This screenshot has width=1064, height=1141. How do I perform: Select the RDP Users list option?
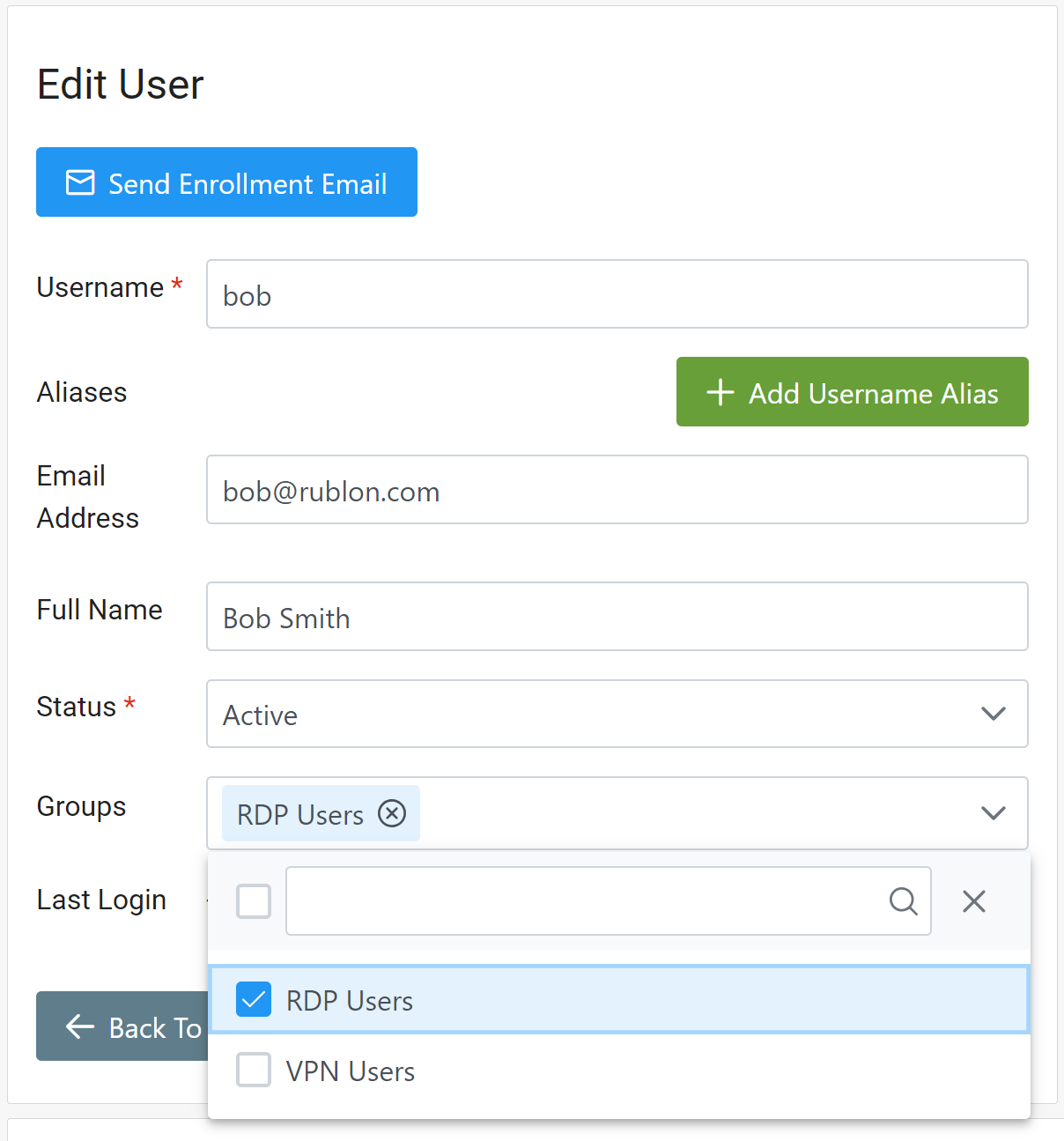617,1000
